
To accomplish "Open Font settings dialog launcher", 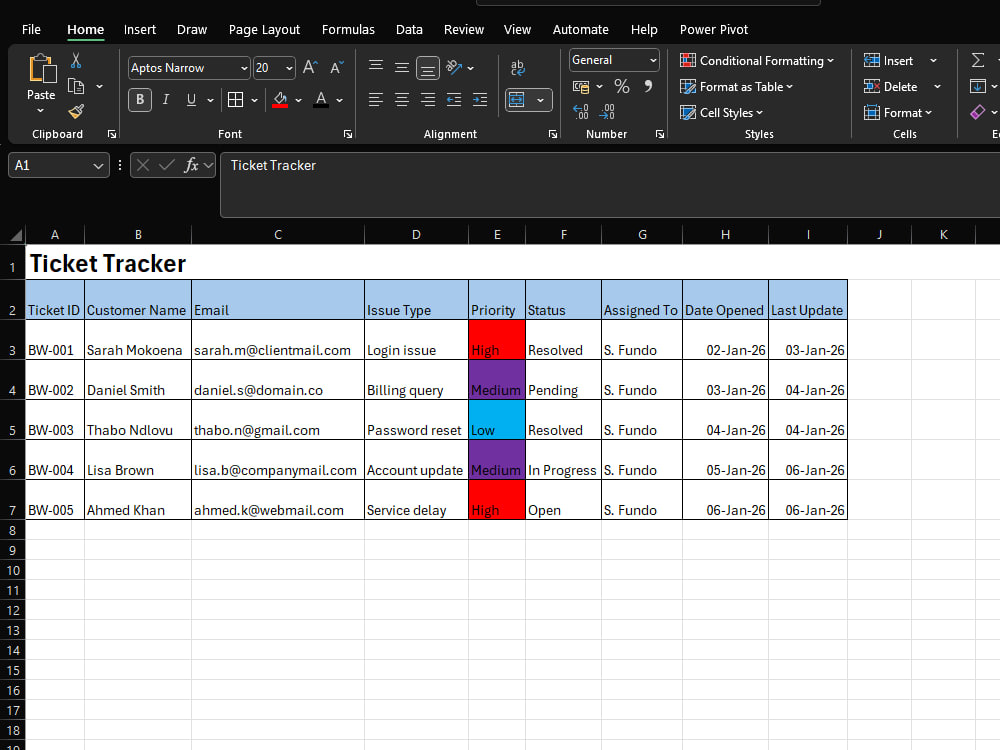I will pos(348,134).
